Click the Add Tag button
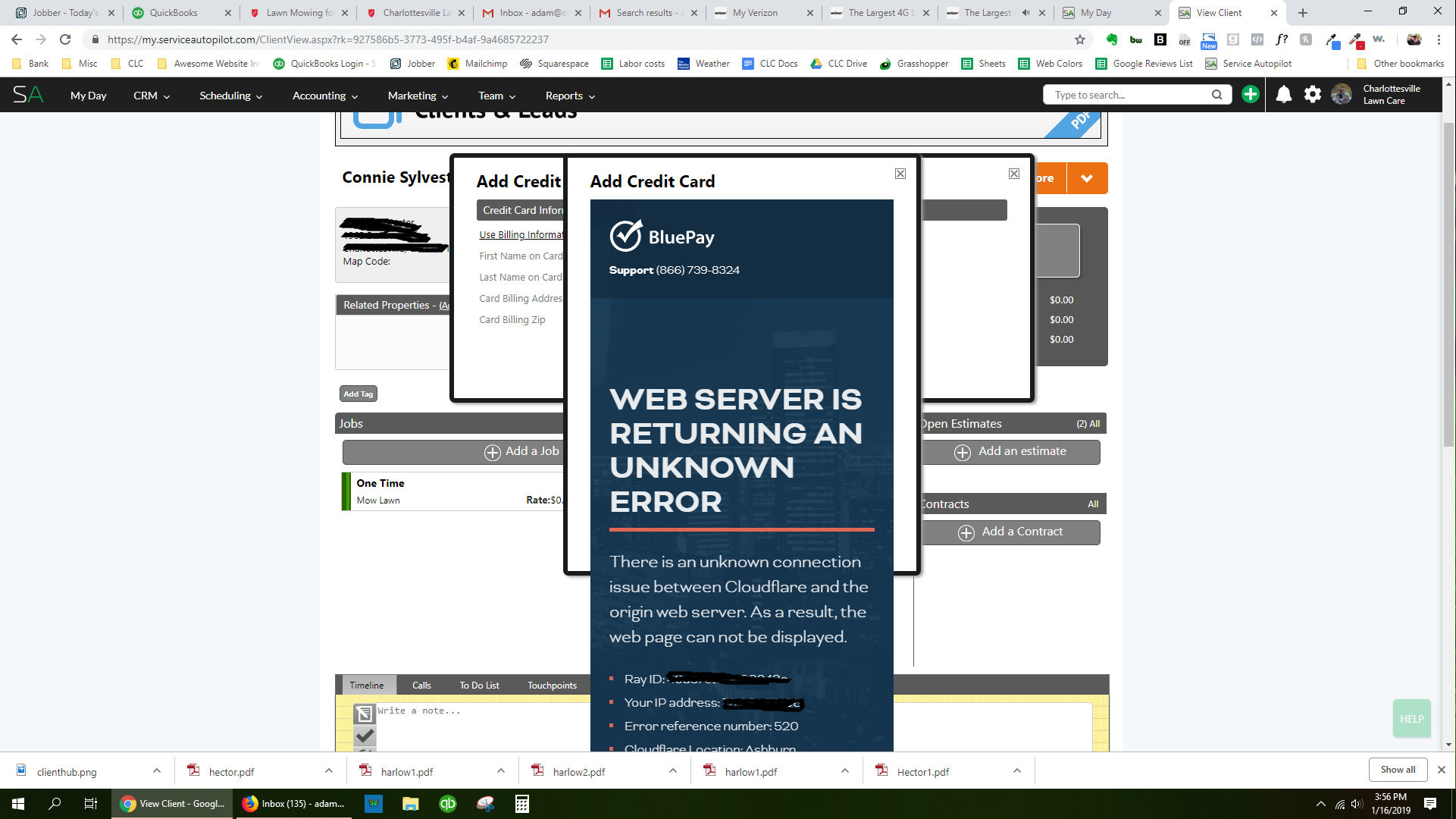This screenshot has height=819, width=1456. click(x=359, y=394)
